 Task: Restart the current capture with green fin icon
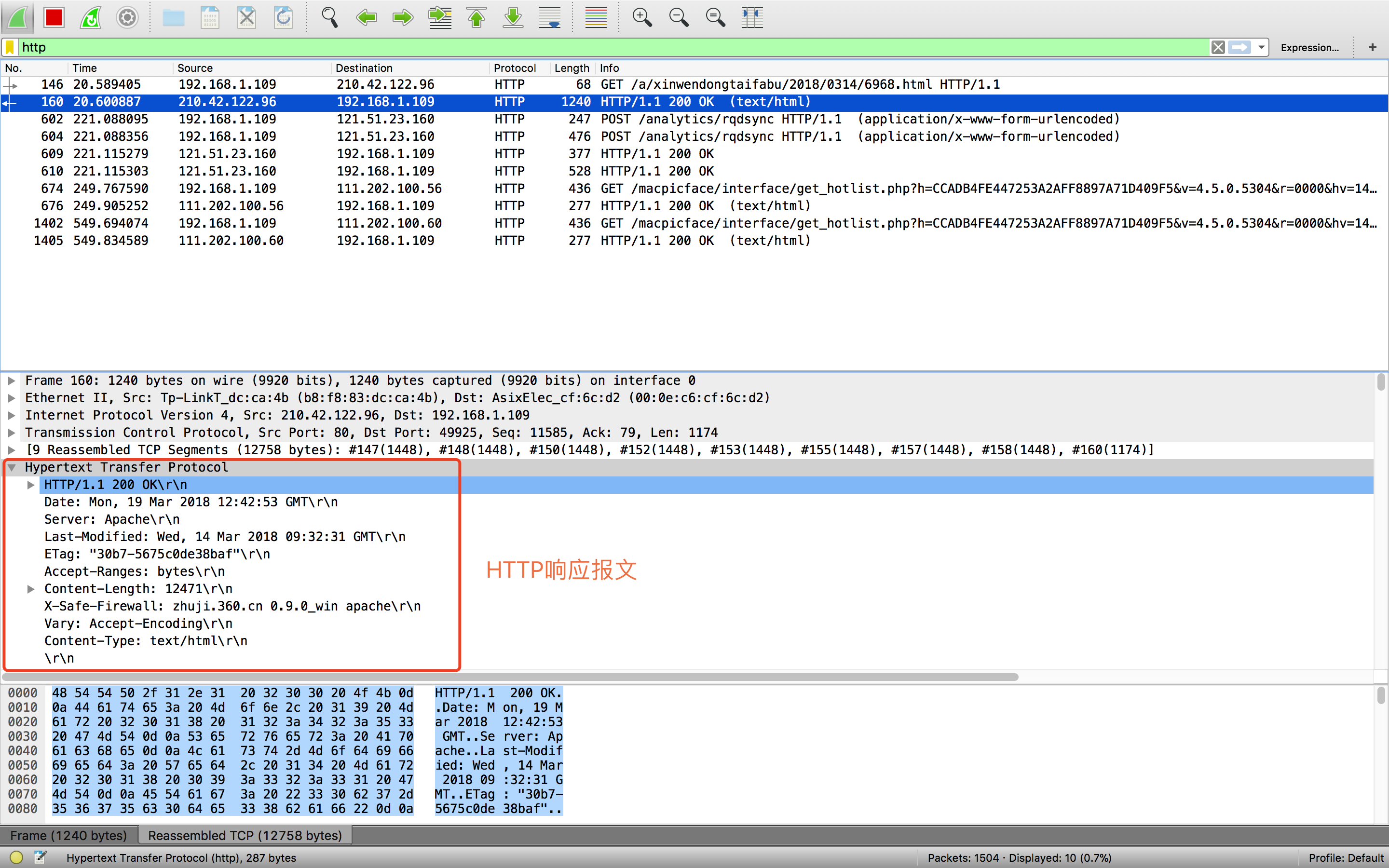91,17
